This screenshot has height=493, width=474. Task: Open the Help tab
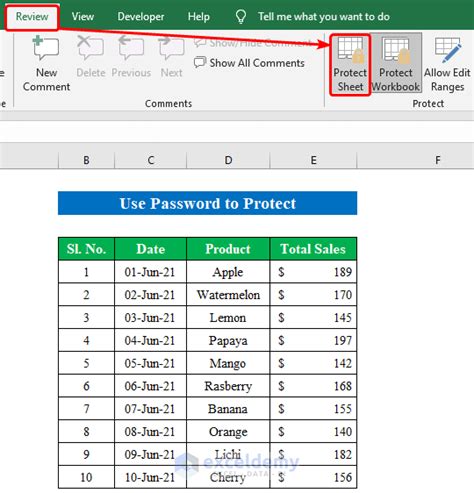(x=199, y=17)
